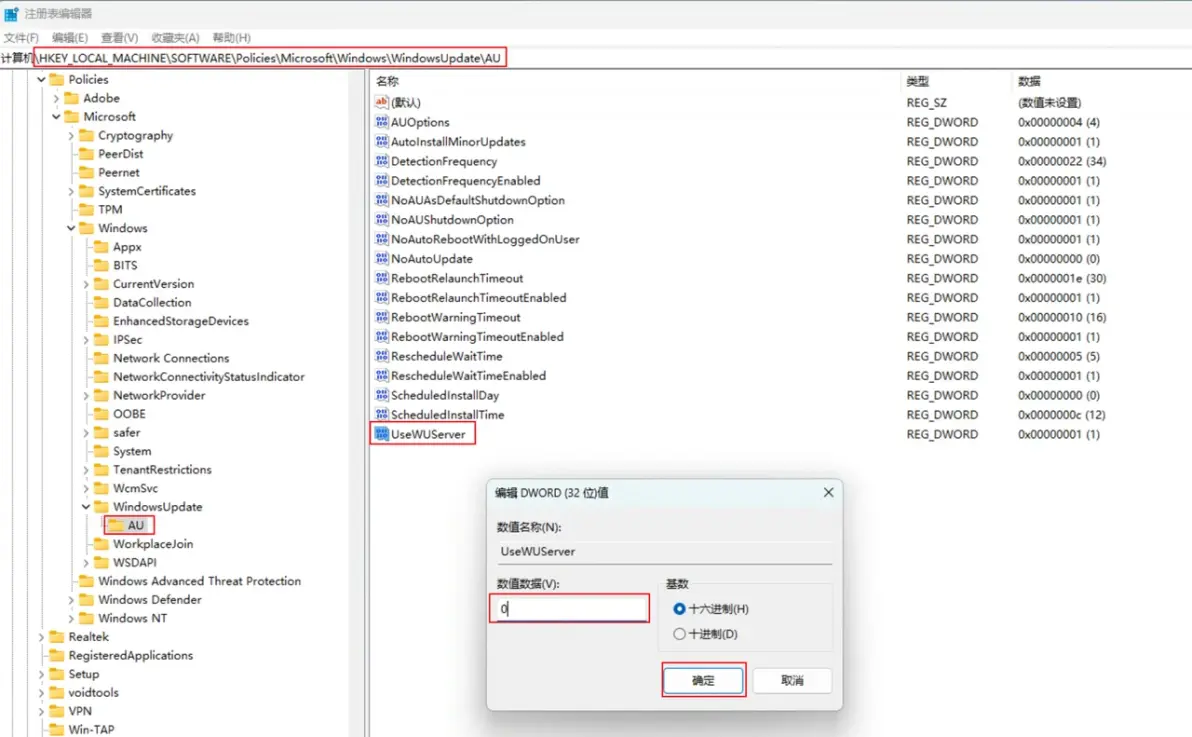The image size is (1192, 737).
Task: Collapse the Windows tree node
Action: [x=71, y=228]
